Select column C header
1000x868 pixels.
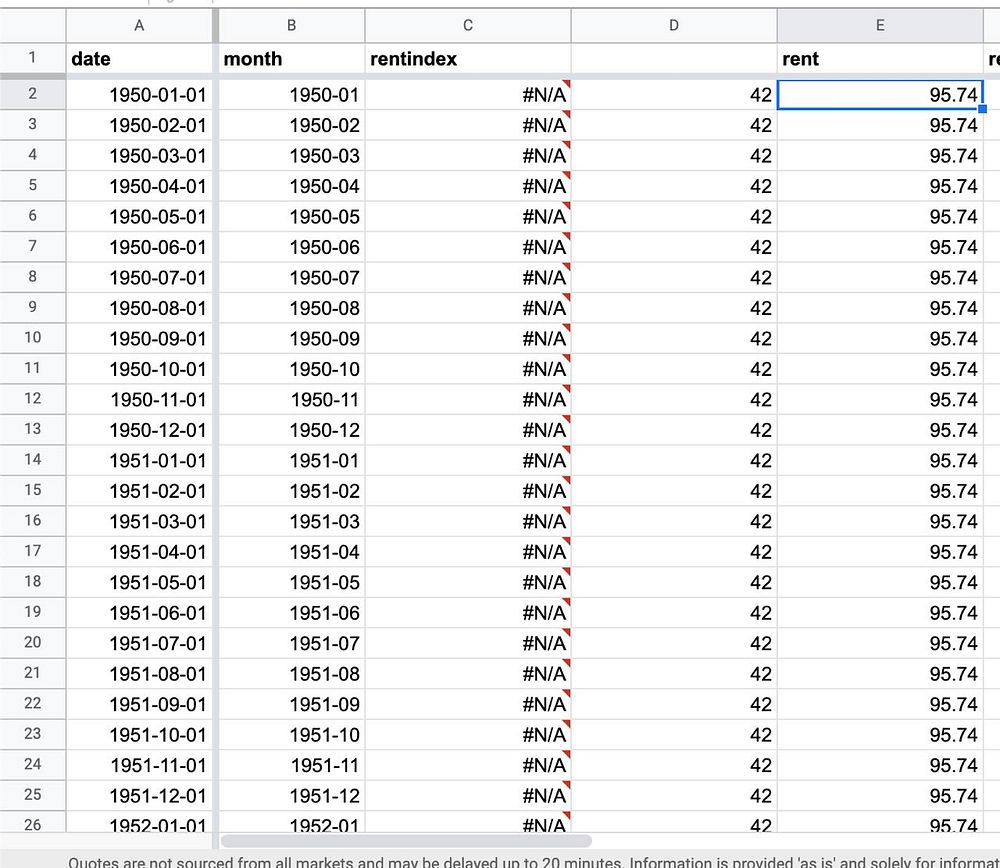tap(467, 26)
